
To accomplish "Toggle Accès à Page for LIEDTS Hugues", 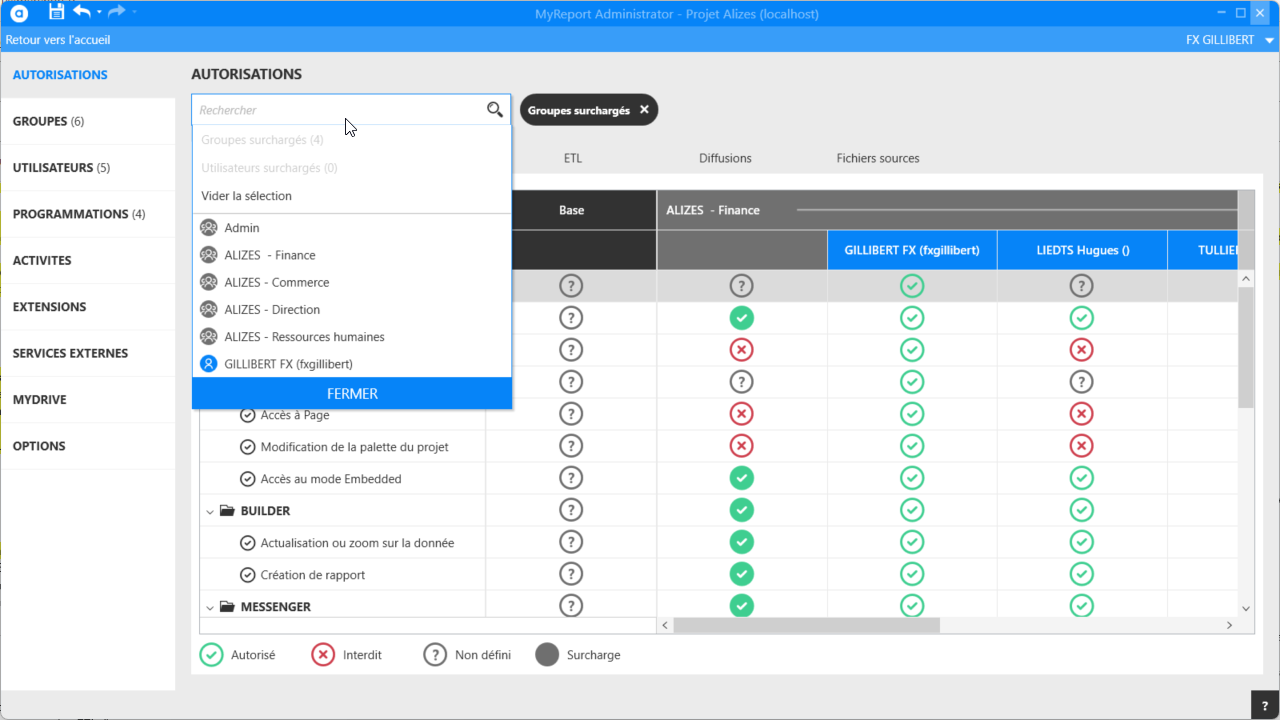I will (1081, 415).
